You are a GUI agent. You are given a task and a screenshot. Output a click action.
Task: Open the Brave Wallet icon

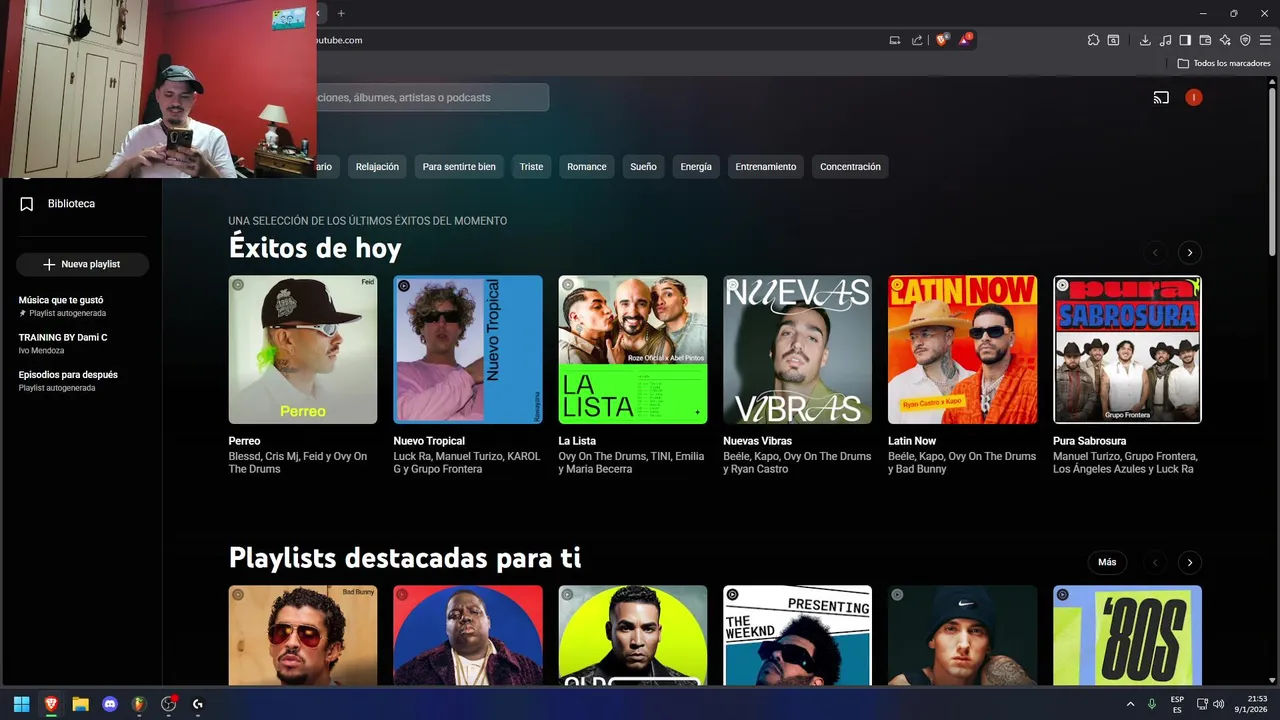(1205, 40)
